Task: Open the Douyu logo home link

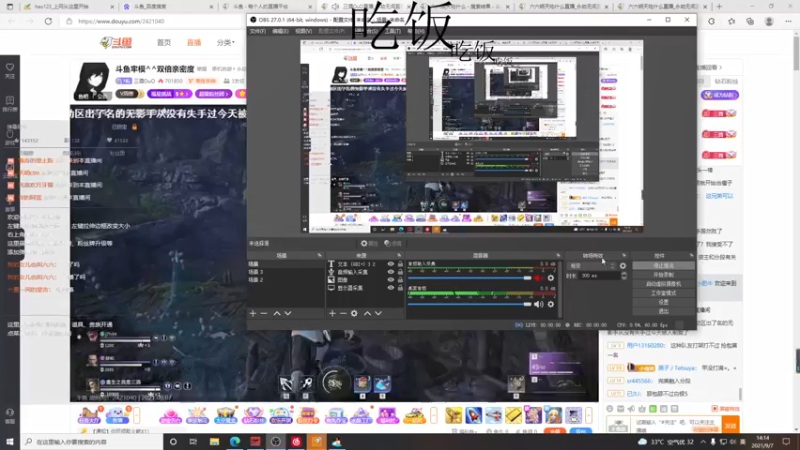Action: (x=116, y=42)
